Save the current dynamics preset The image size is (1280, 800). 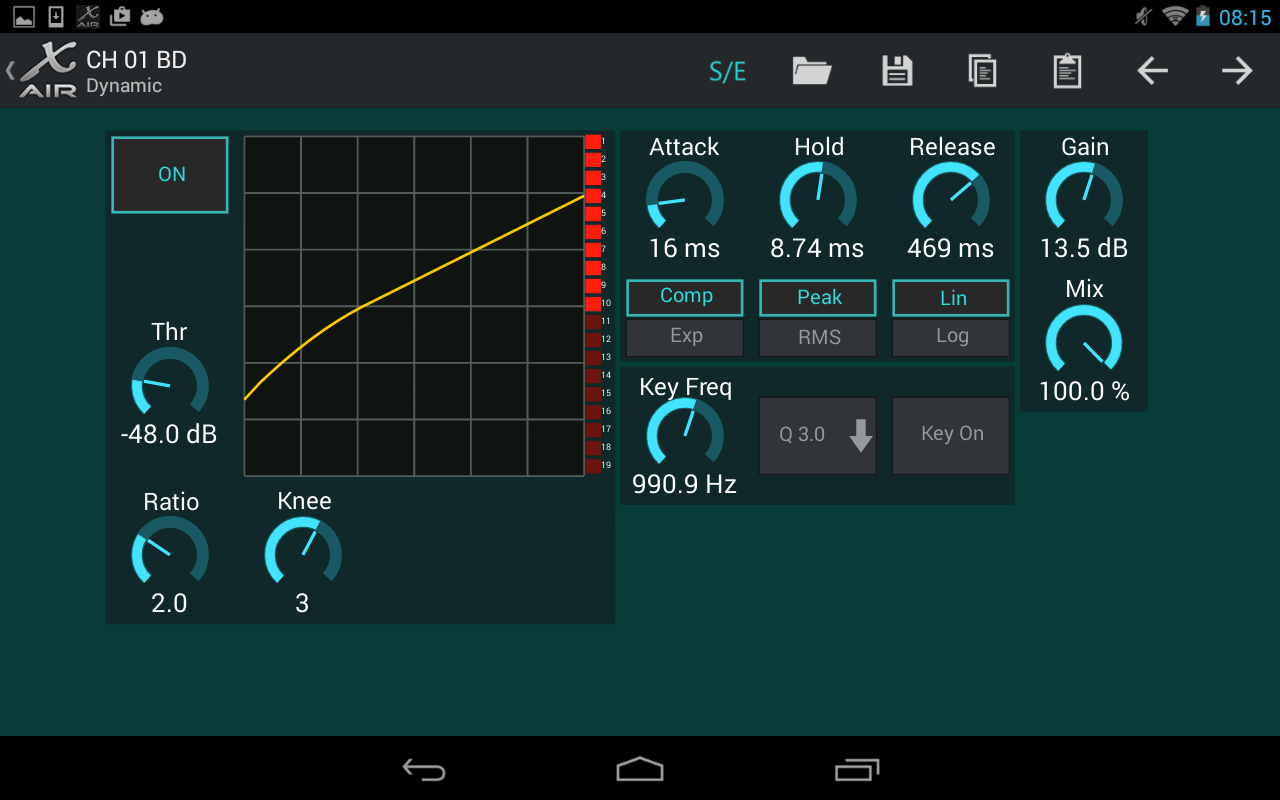[896, 71]
